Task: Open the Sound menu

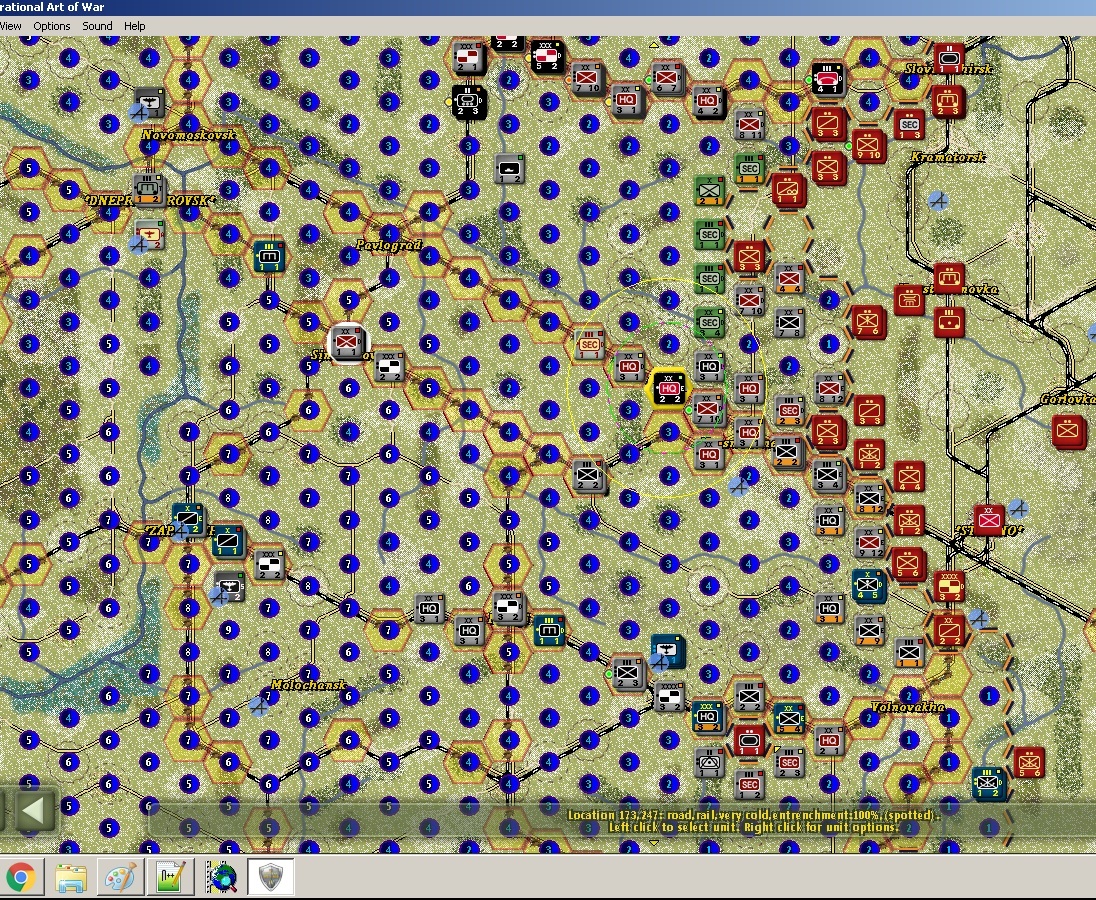Action: click(x=97, y=26)
